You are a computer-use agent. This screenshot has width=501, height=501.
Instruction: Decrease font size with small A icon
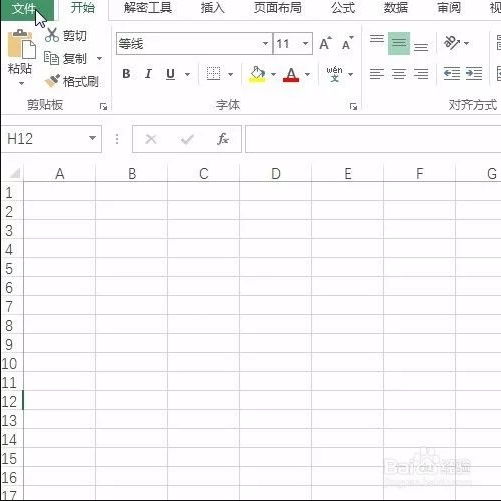tap(347, 43)
